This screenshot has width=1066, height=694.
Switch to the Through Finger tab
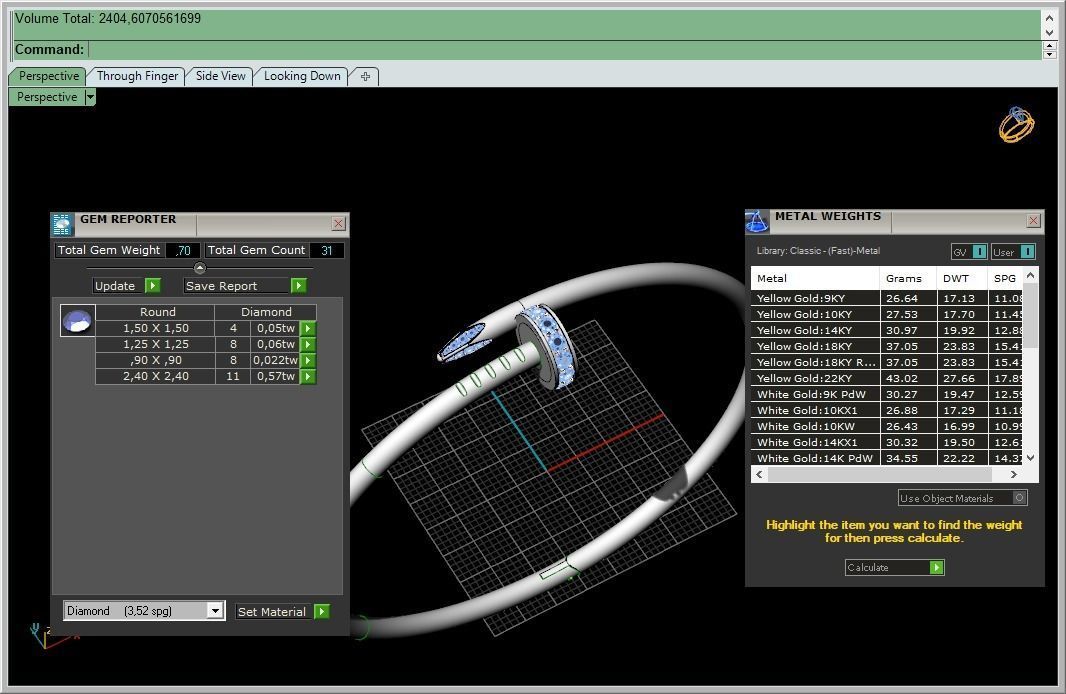coord(137,76)
